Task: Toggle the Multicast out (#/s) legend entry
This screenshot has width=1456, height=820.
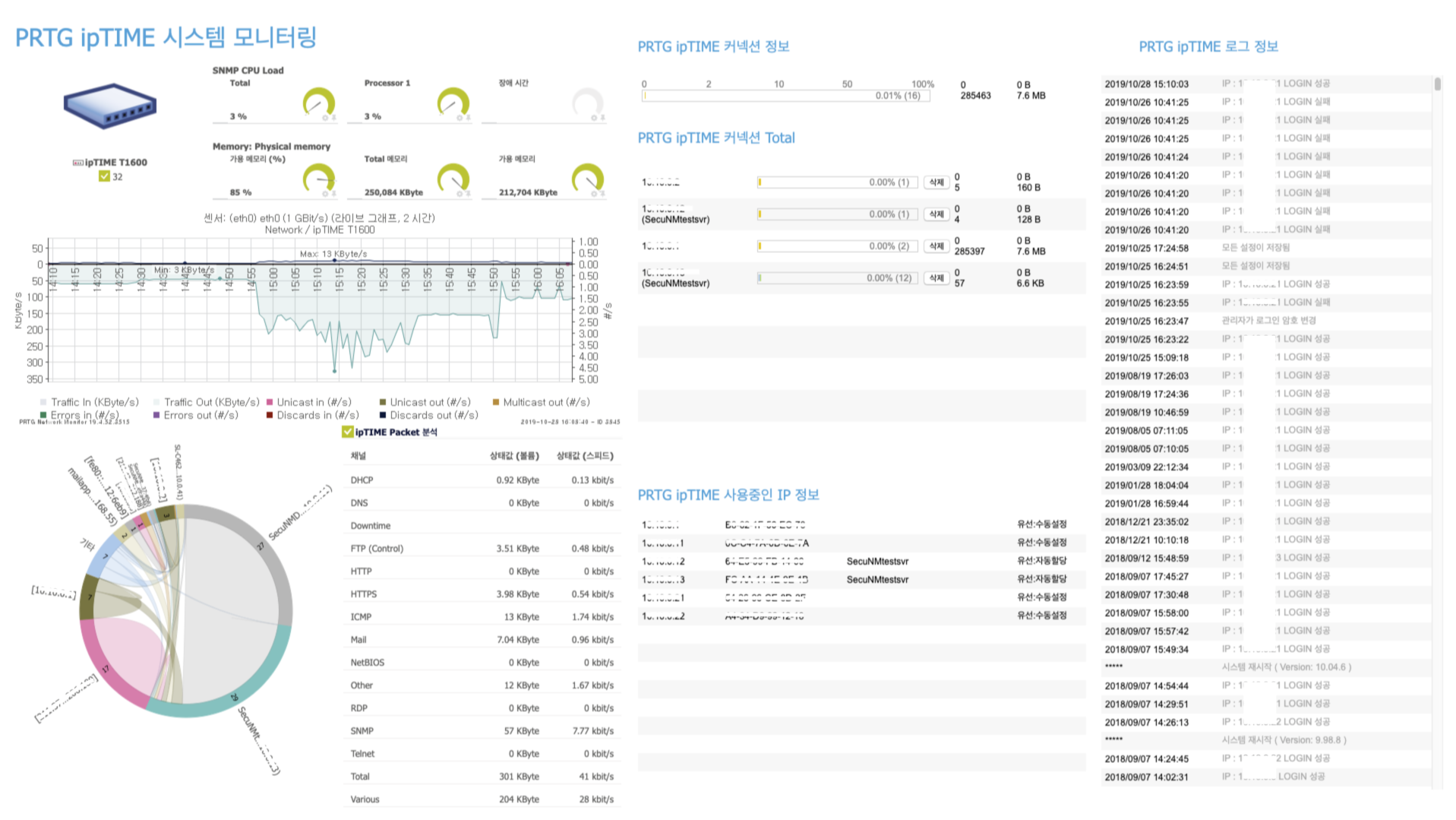Action: (541, 402)
